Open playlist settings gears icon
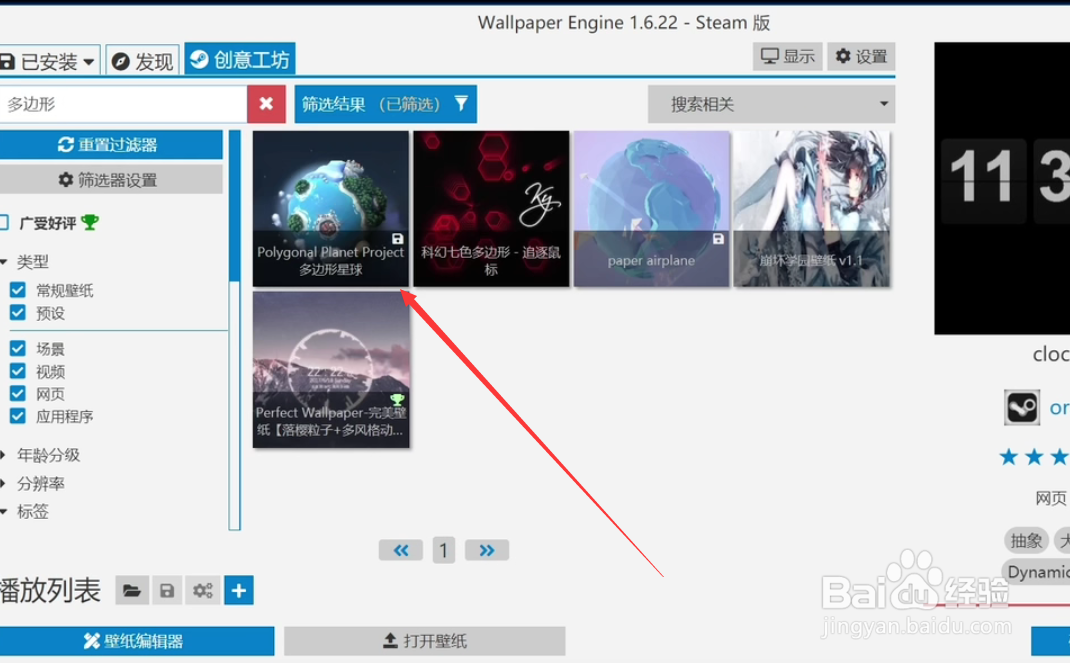The image size is (1070, 663). click(x=203, y=591)
